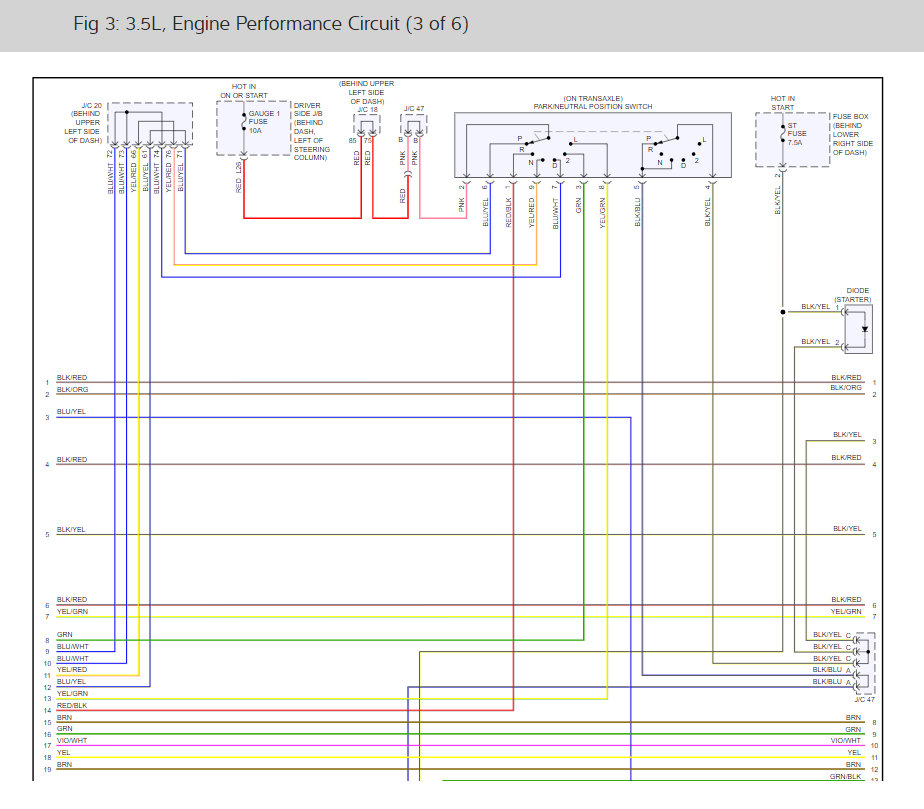Click the "YEL" label on left line 18

click(x=64, y=752)
